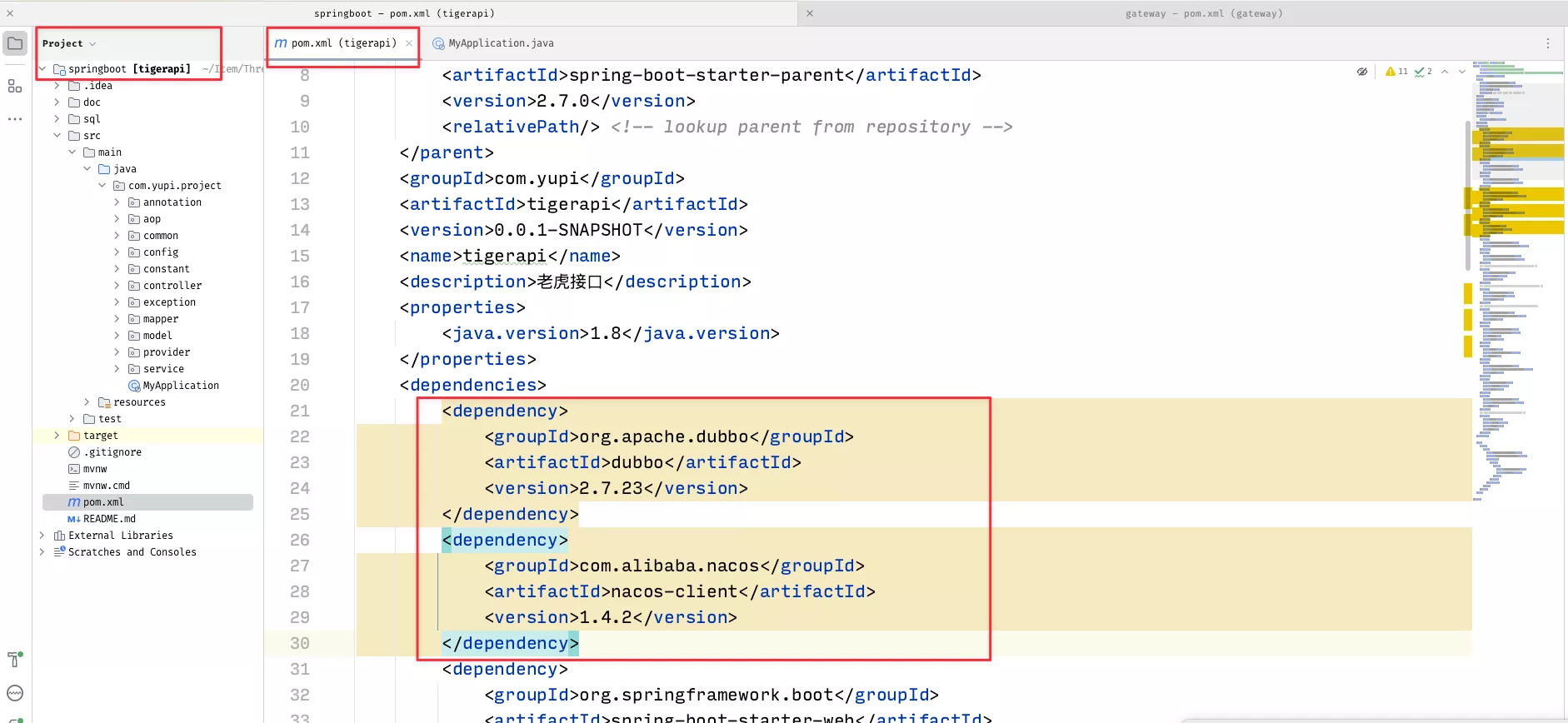Expand the test folder

tap(72, 419)
